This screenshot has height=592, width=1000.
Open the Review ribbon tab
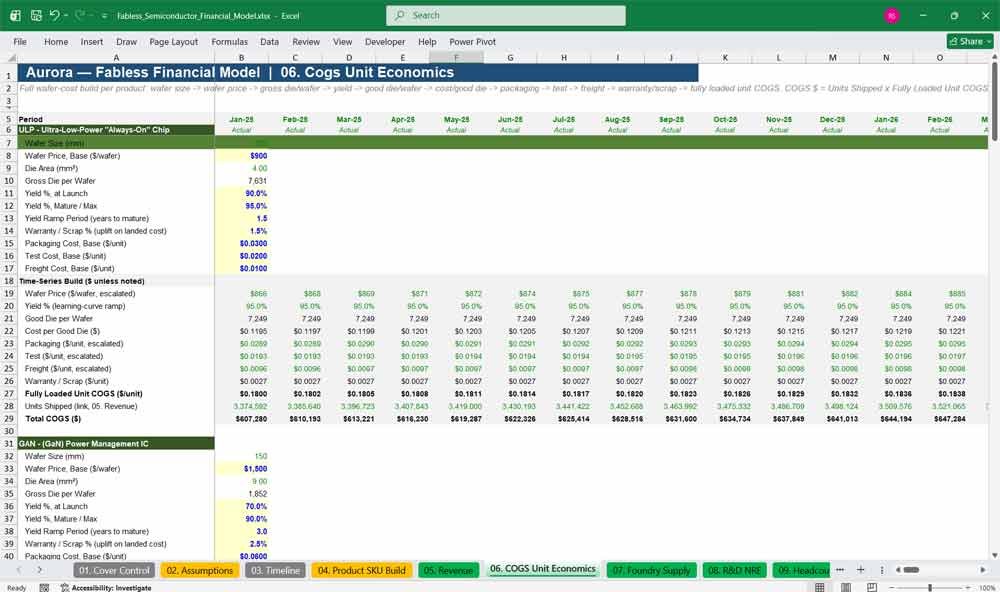pyautogui.click(x=306, y=41)
